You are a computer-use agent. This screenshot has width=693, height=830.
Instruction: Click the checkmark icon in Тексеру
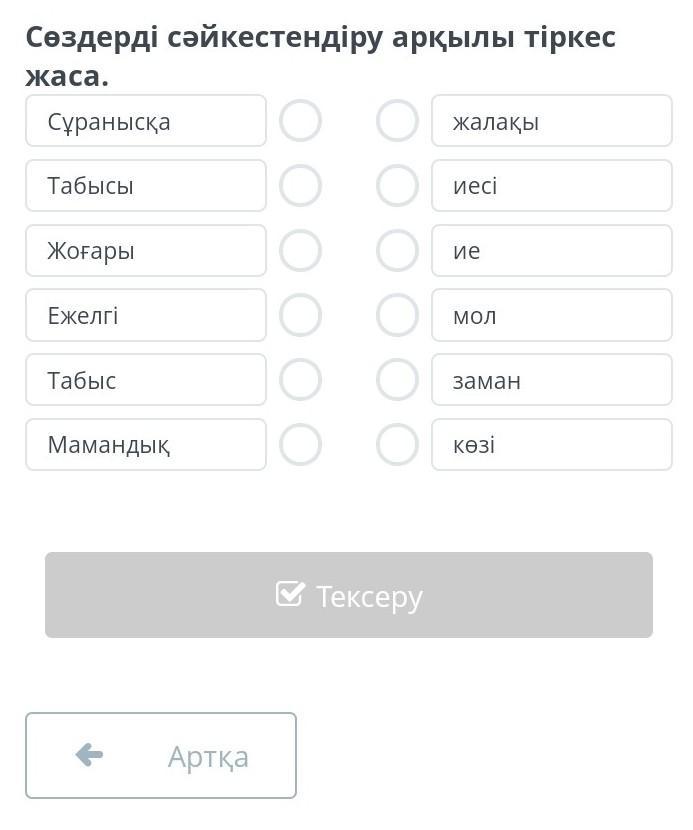coord(290,594)
